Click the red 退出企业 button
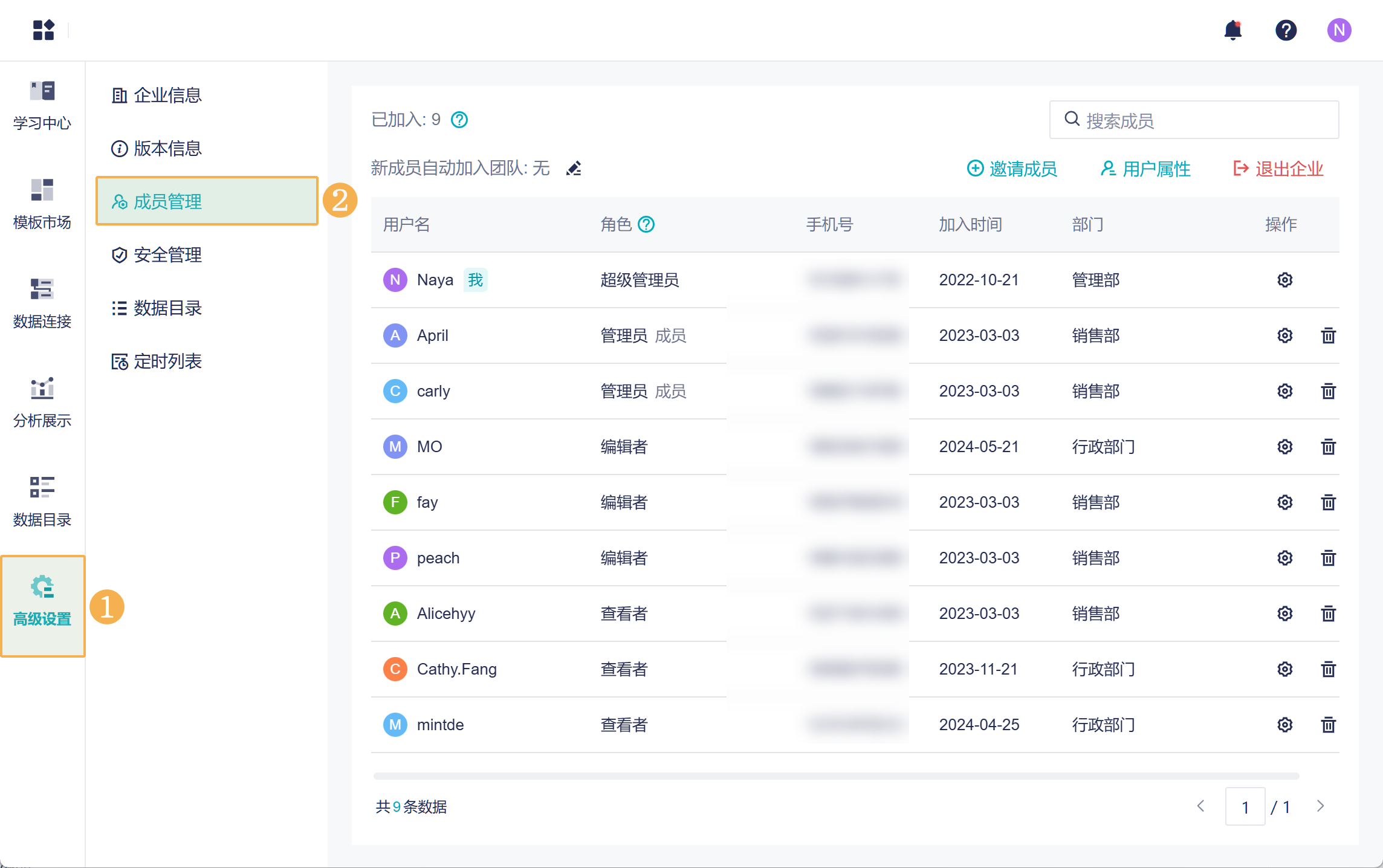The width and height of the screenshot is (1383, 868). (1278, 169)
